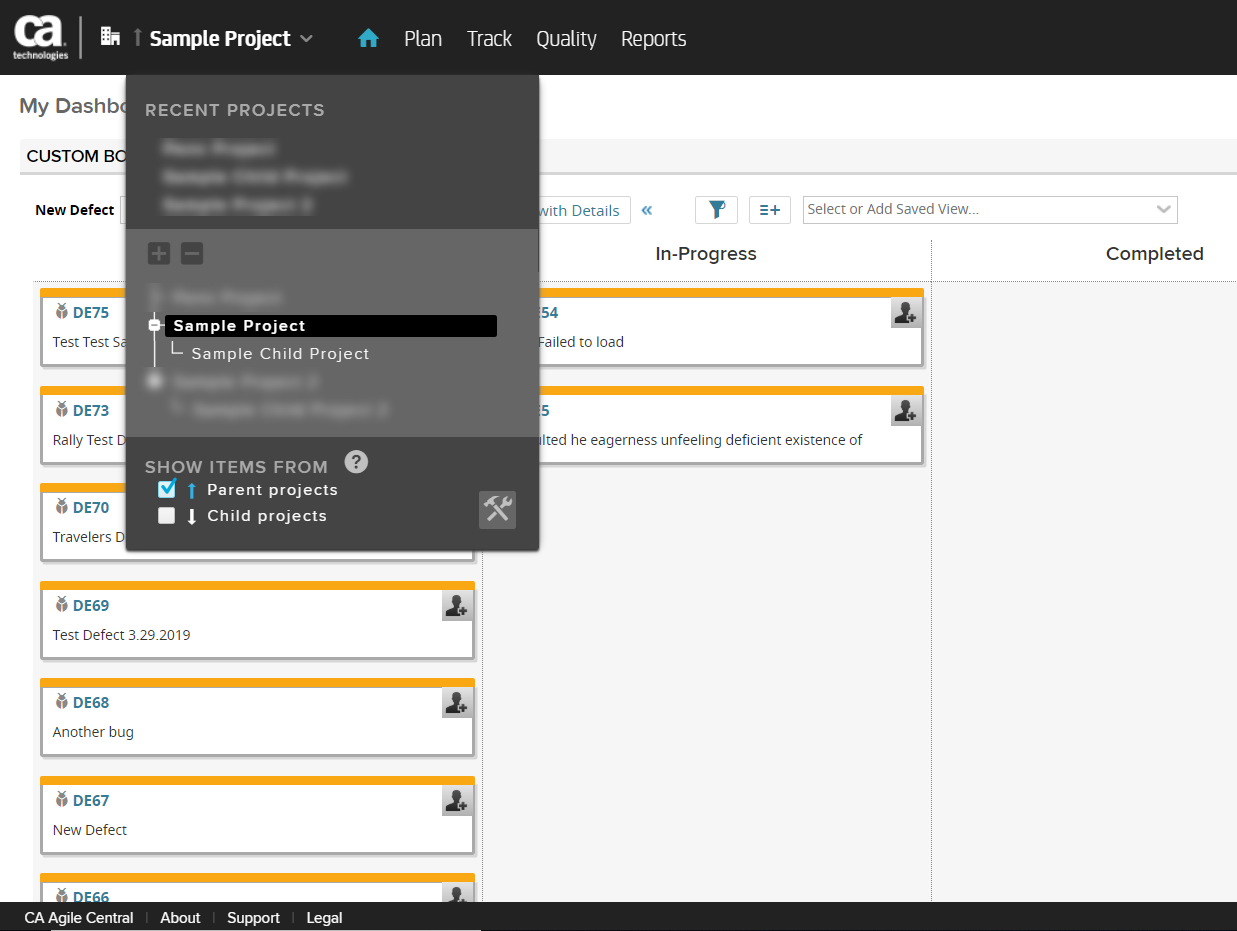Click the help question mark icon
1237x931 pixels.
[356, 462]
